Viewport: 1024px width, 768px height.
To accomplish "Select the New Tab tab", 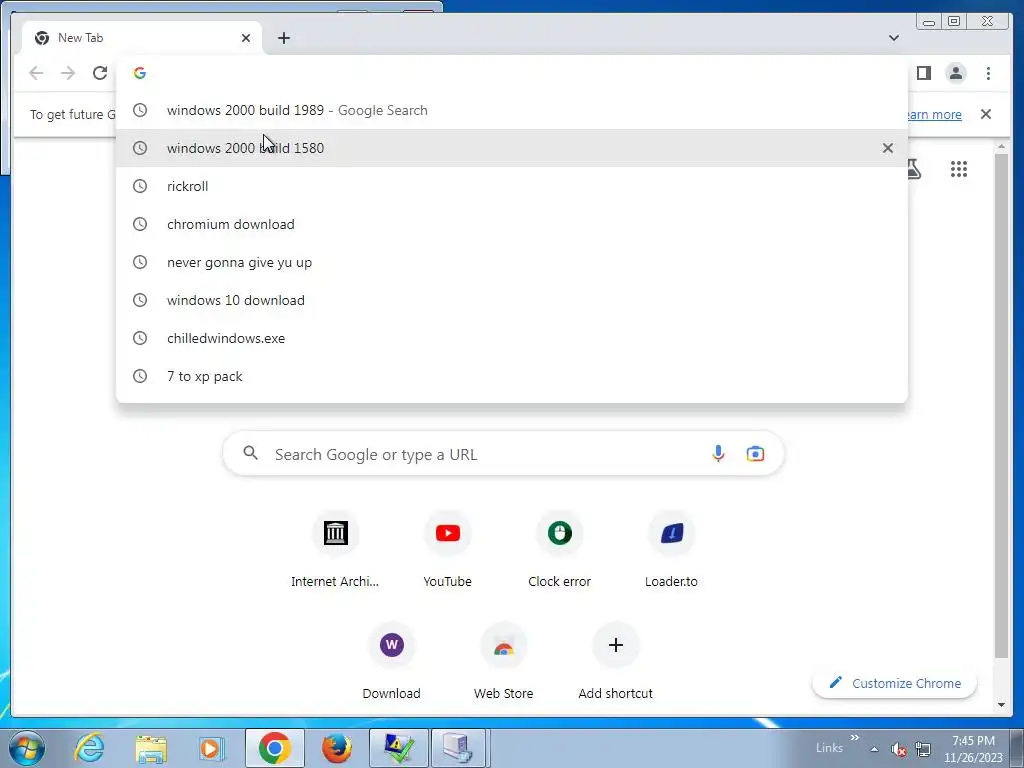I will tap(142, 38).
